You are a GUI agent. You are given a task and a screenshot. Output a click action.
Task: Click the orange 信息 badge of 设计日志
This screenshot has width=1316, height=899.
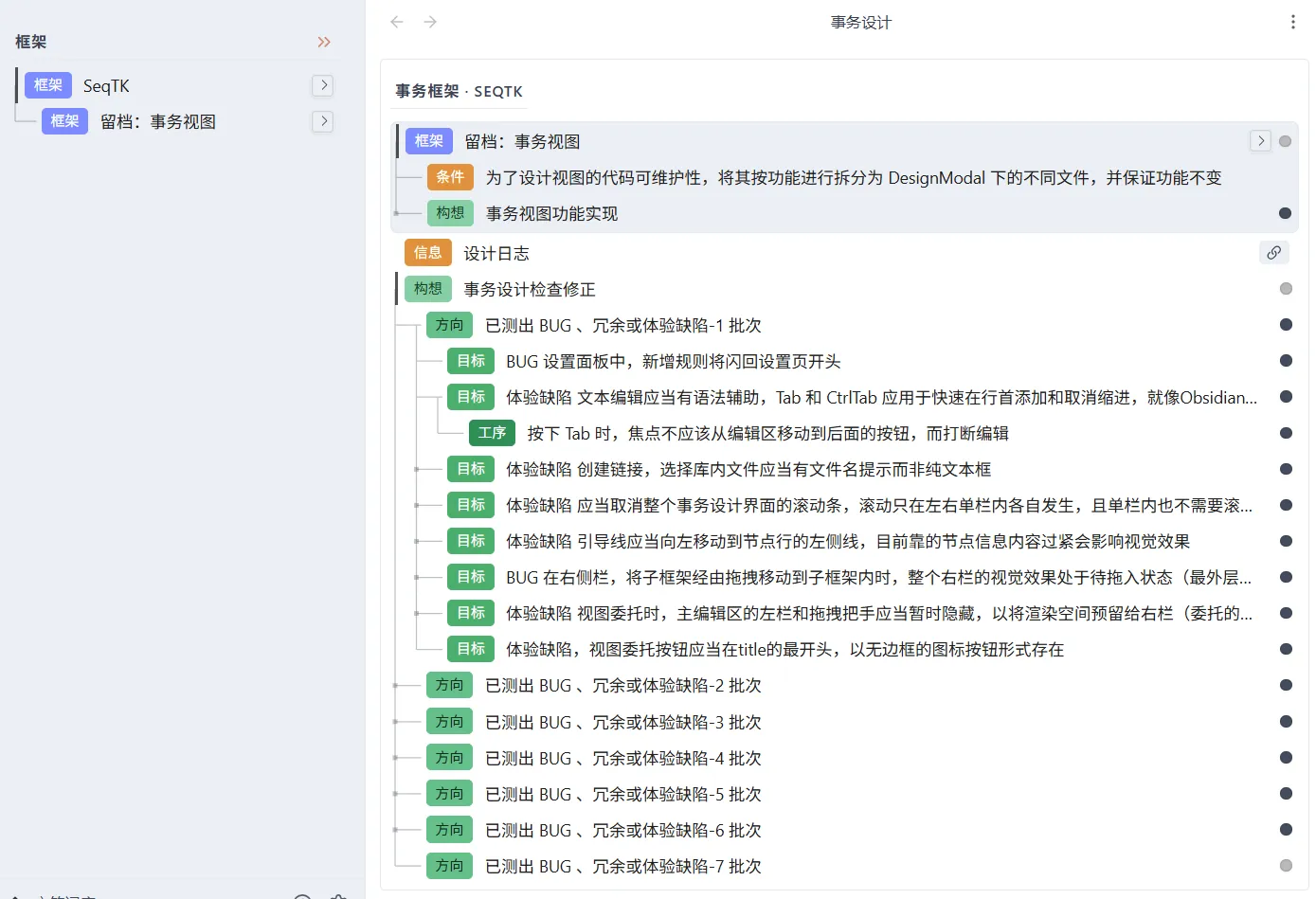pos(428,253)
